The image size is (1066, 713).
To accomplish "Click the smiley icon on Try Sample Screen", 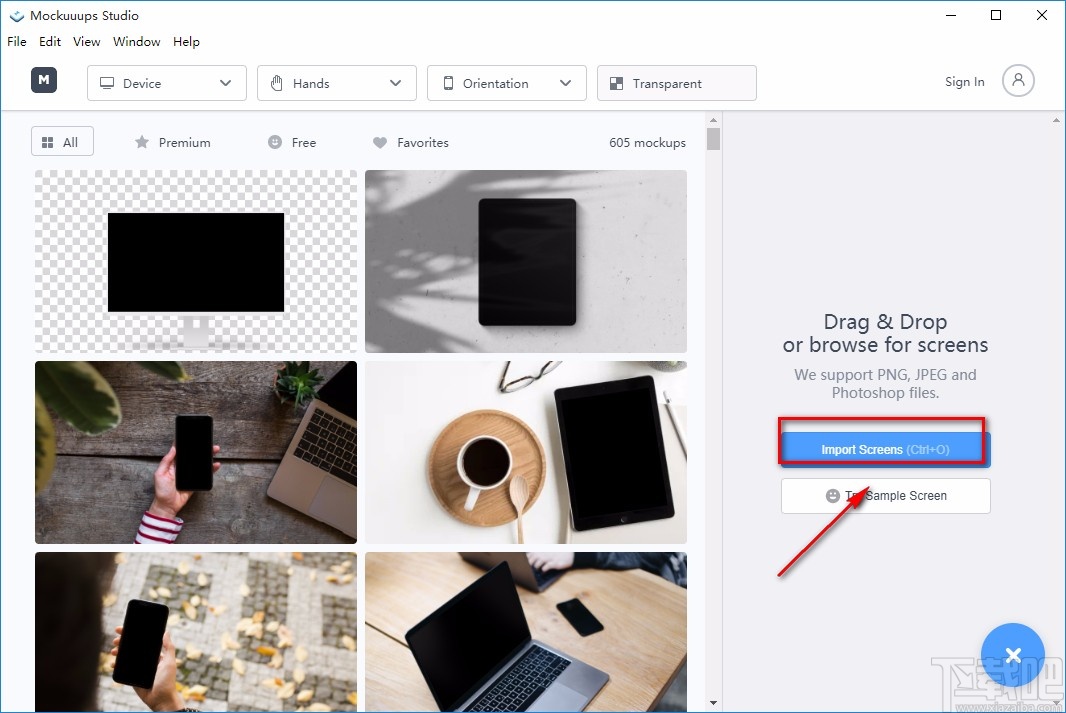I will pos(833,495).
